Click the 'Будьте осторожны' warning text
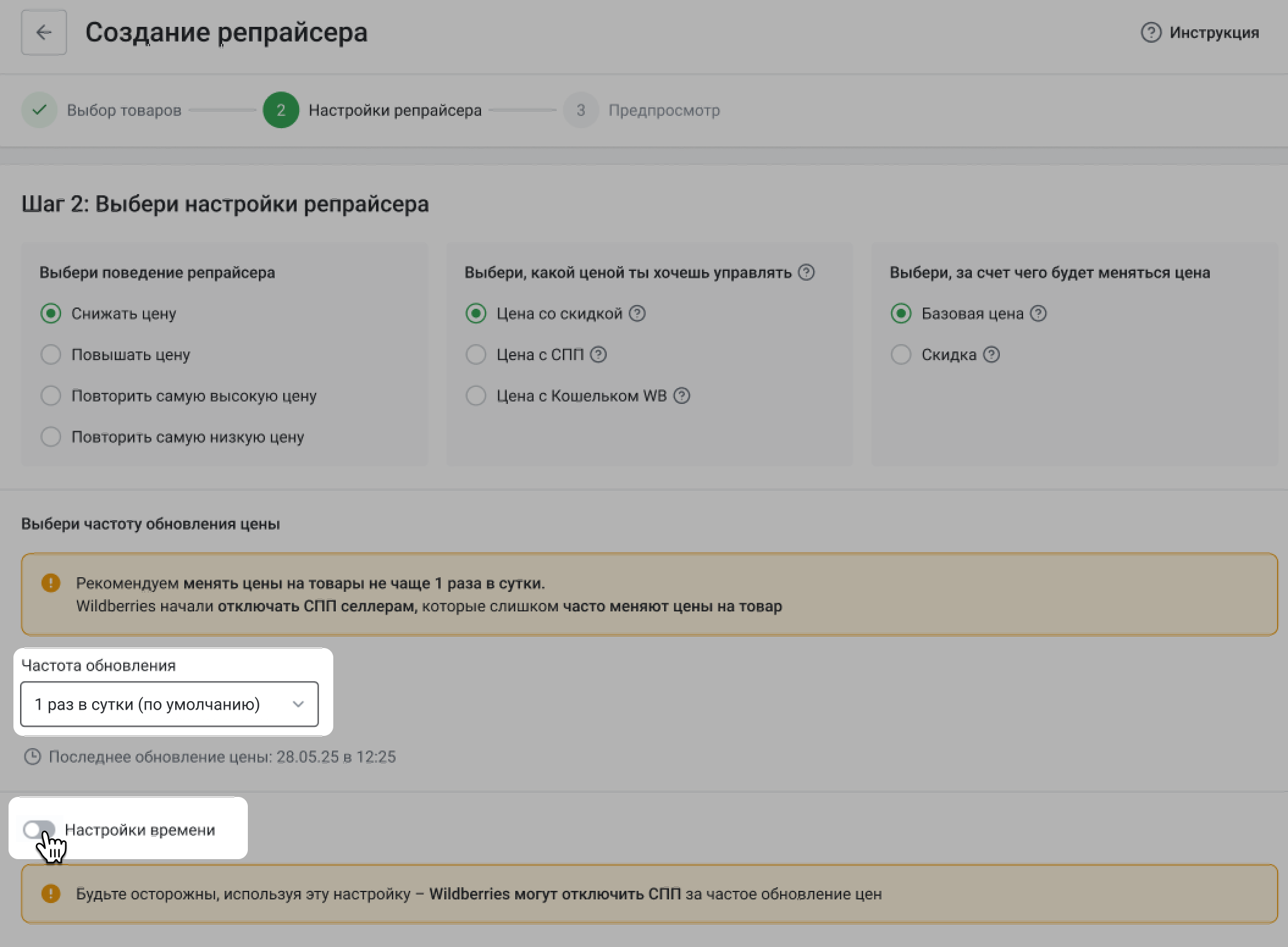Viewport: 1288px width, 947px height. pyautogui.click(x=479, y=894)
